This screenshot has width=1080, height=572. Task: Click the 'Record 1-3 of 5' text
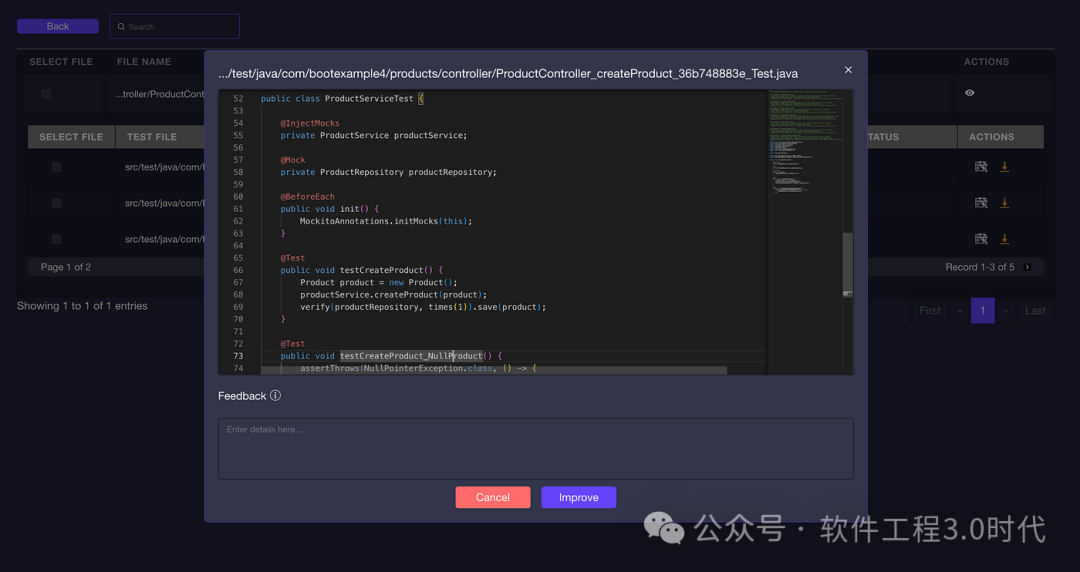tap(979, 267)
